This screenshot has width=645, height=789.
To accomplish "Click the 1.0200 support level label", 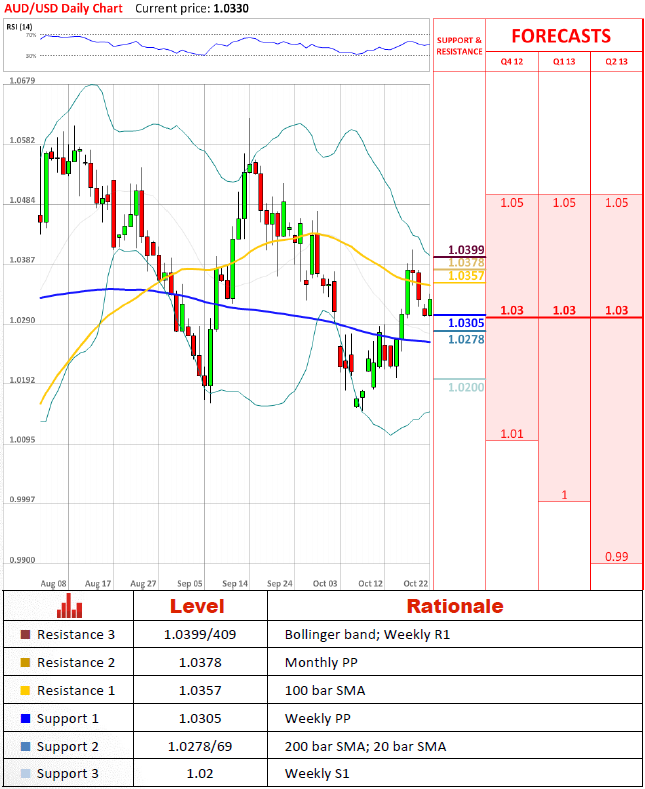I will click(466, 387).
